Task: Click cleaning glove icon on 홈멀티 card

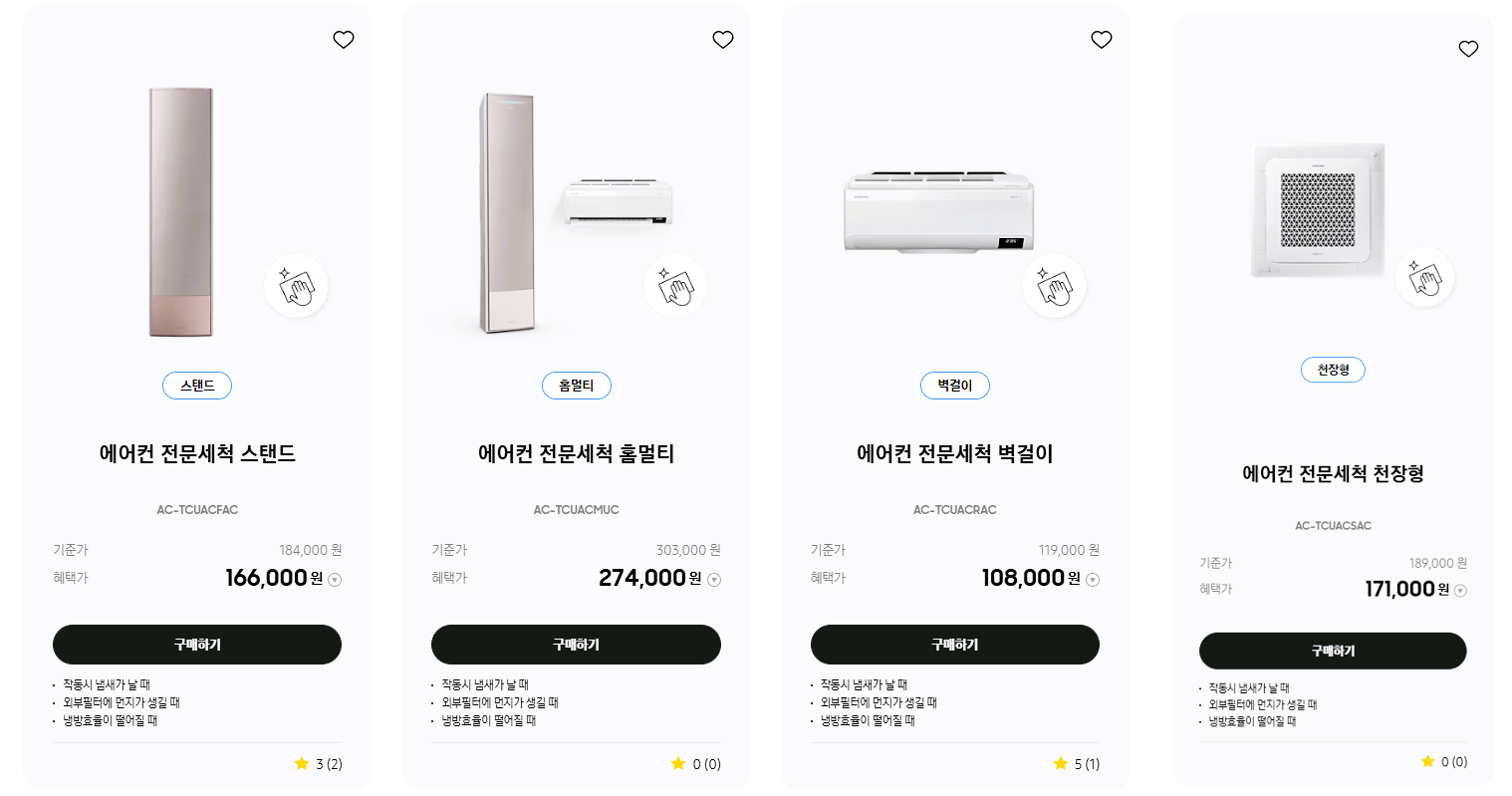Action: (x=675, y=287)
